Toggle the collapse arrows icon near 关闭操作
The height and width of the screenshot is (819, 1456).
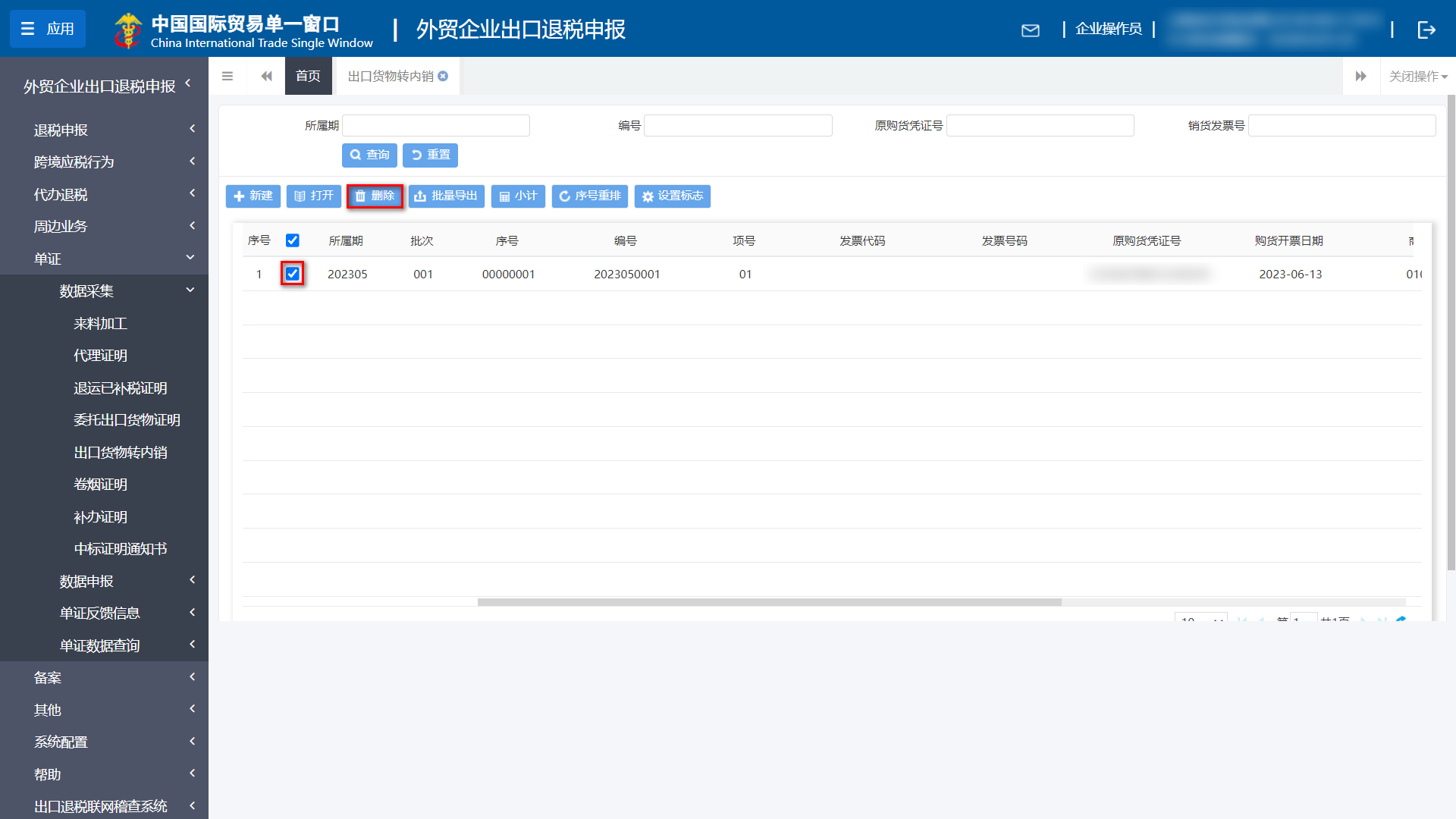click(x=1362, y=76)
